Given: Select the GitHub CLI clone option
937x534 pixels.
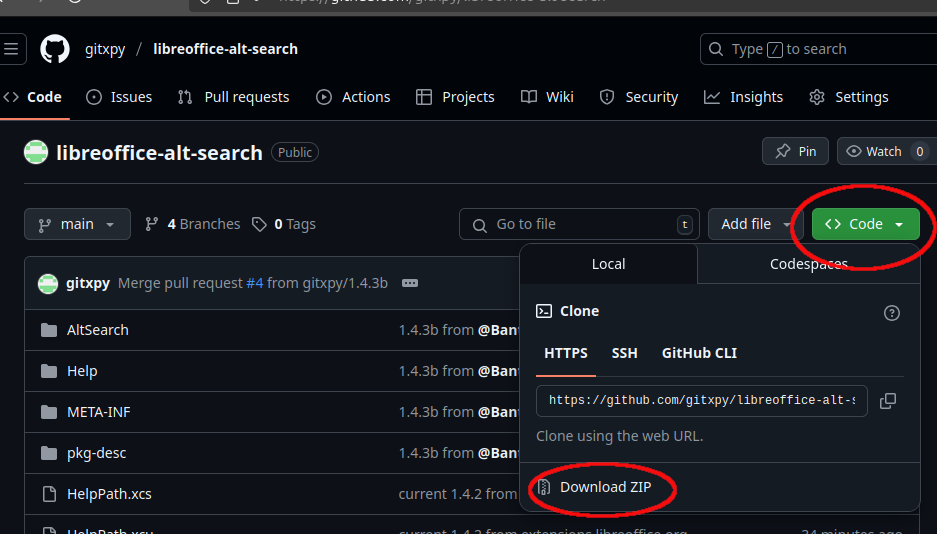Looking at the screenshot, I should [x=699, y=353].
